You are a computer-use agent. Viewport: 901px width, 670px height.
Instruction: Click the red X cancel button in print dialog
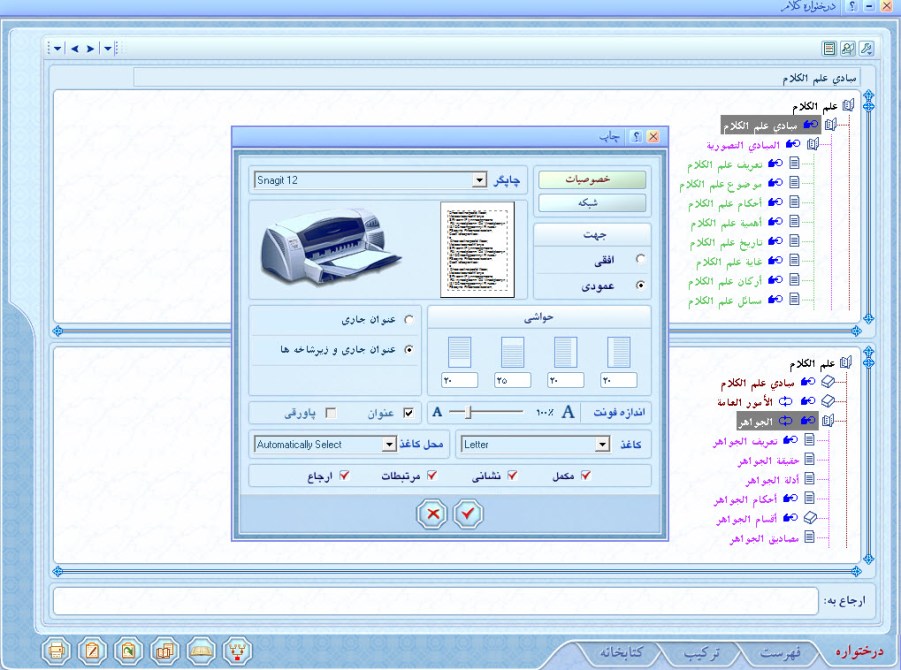(x=433, y=513)
